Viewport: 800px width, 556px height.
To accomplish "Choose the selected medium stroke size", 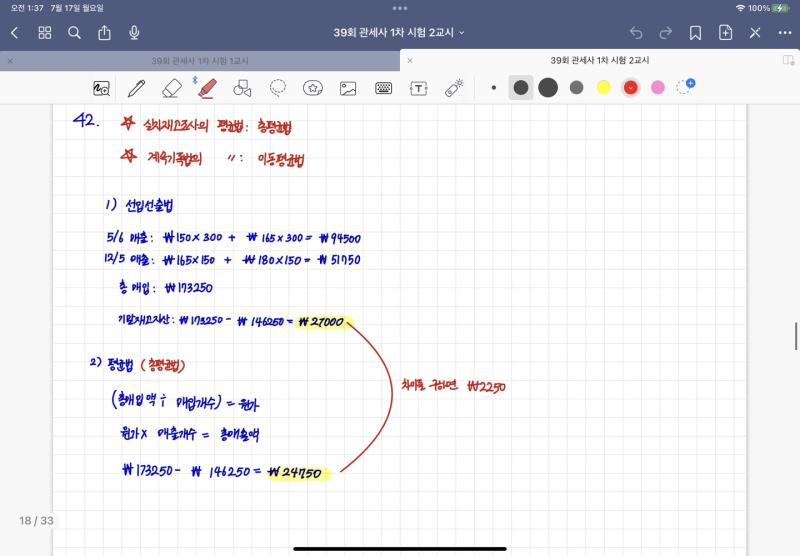I will [x=521, y=88].
